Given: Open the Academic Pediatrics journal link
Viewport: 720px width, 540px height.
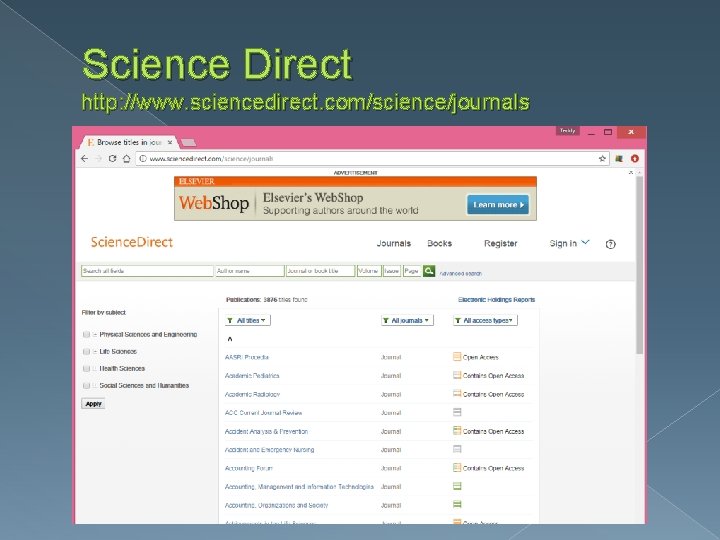Looking at the screenshot, I should (252, 376).
